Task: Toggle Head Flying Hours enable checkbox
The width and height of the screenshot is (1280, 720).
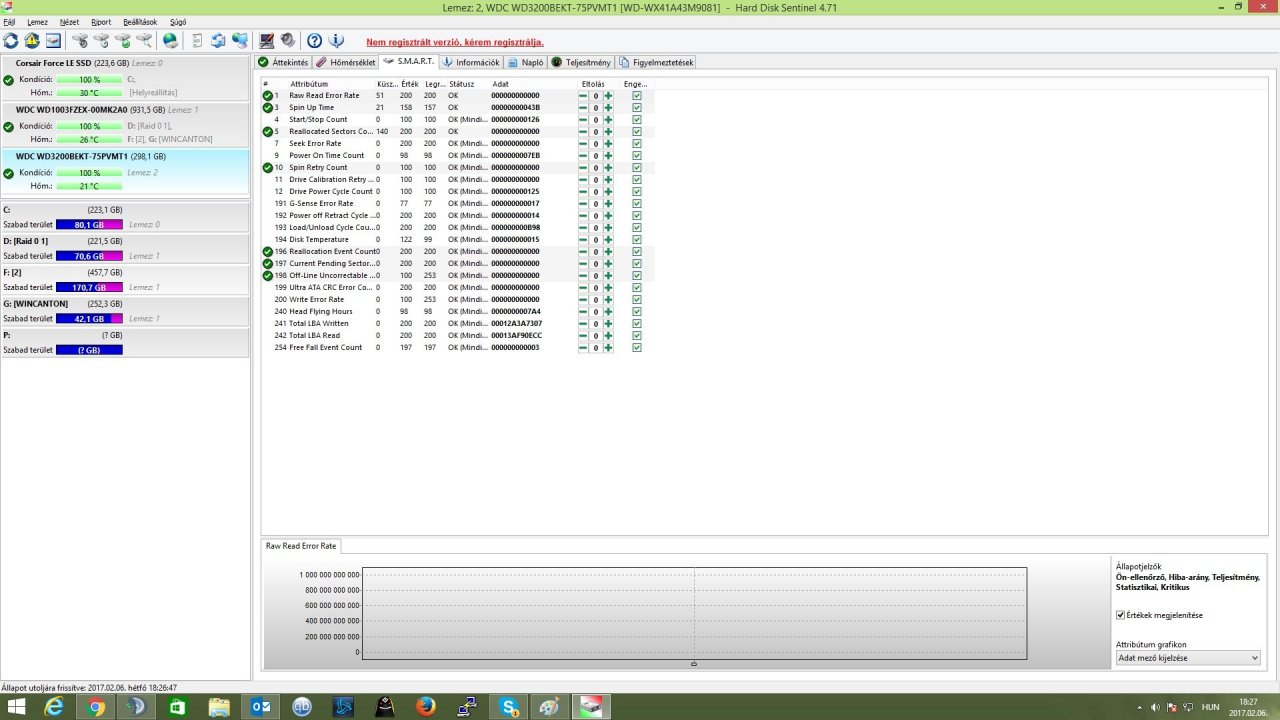Action: [637, 311]
